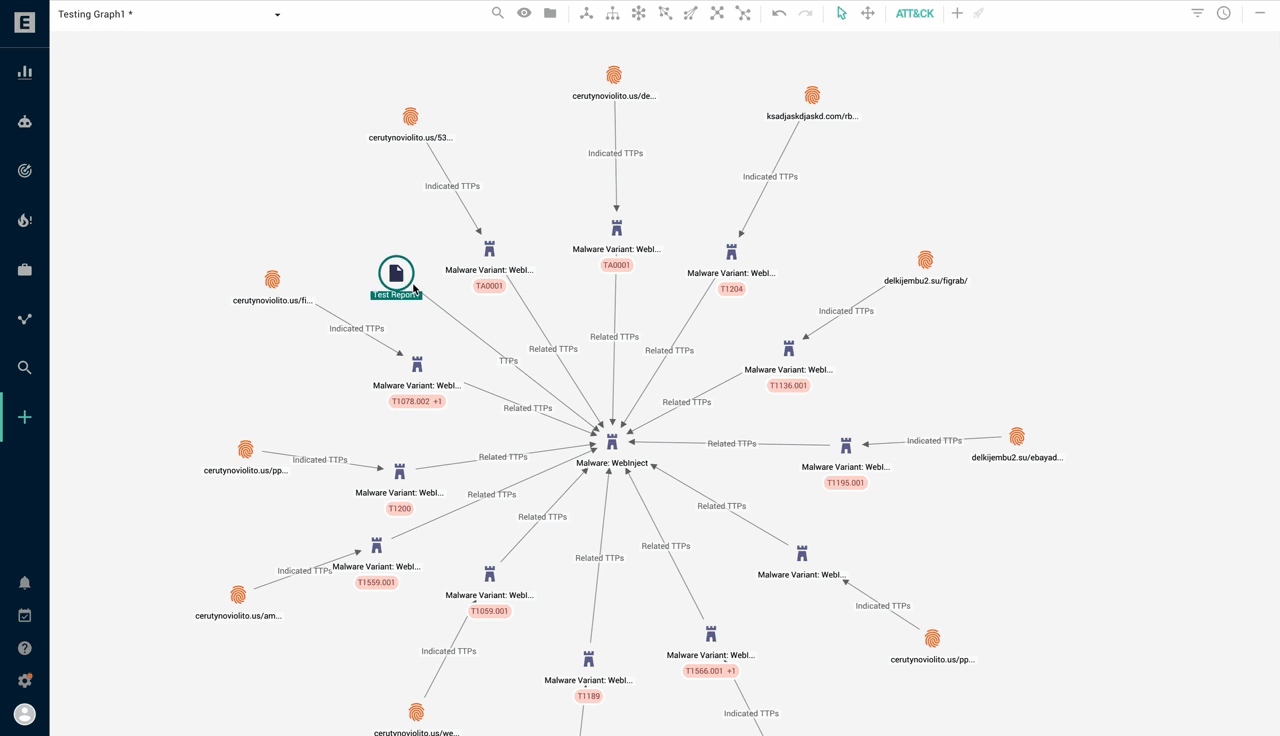Open the search icon in sidebar
This screenshot has width=1280, height=736.
pyautogui.click(x=25, y=368)
